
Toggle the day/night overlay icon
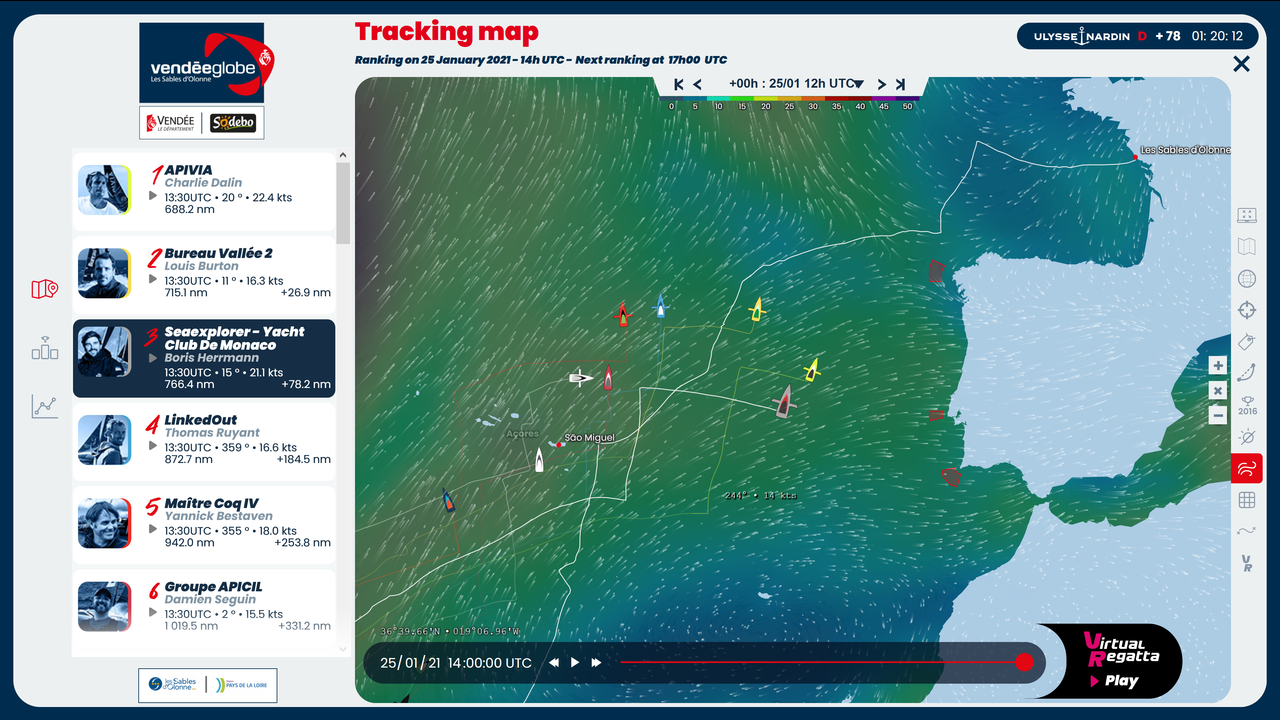tap(1246, 437)
